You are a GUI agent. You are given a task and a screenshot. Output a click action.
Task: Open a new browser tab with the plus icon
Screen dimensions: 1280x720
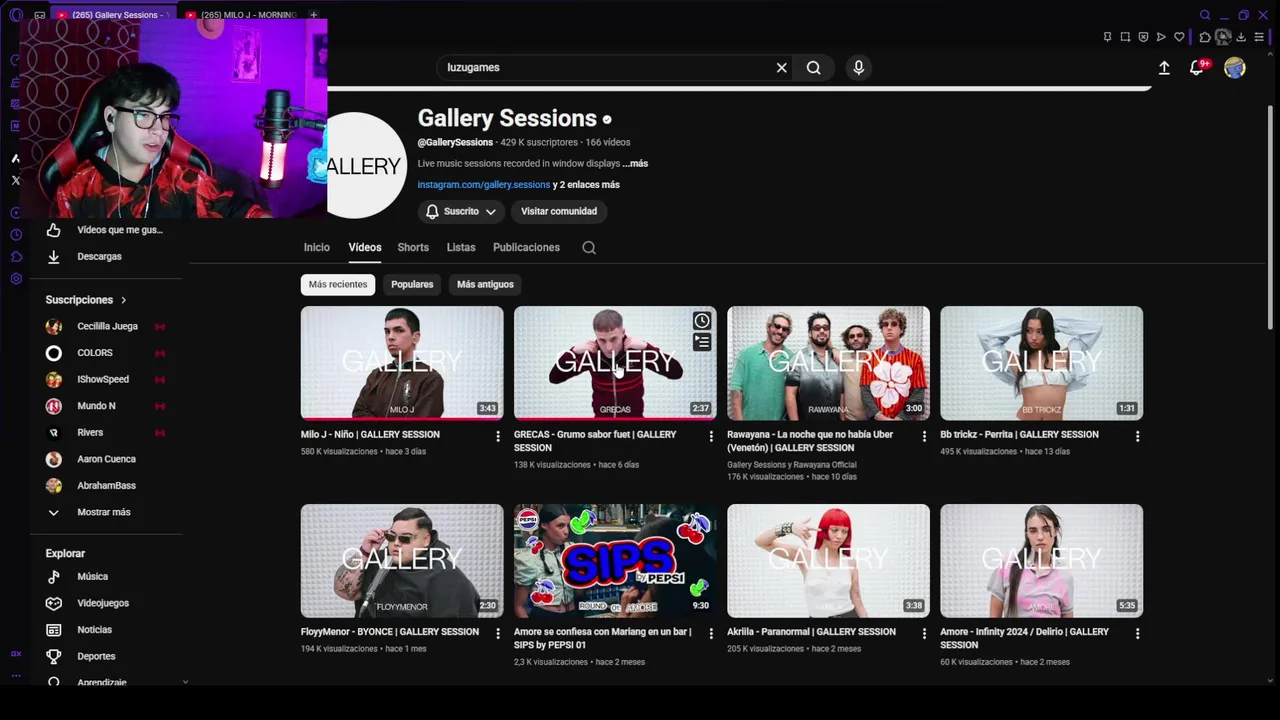(x=313, y=15)
